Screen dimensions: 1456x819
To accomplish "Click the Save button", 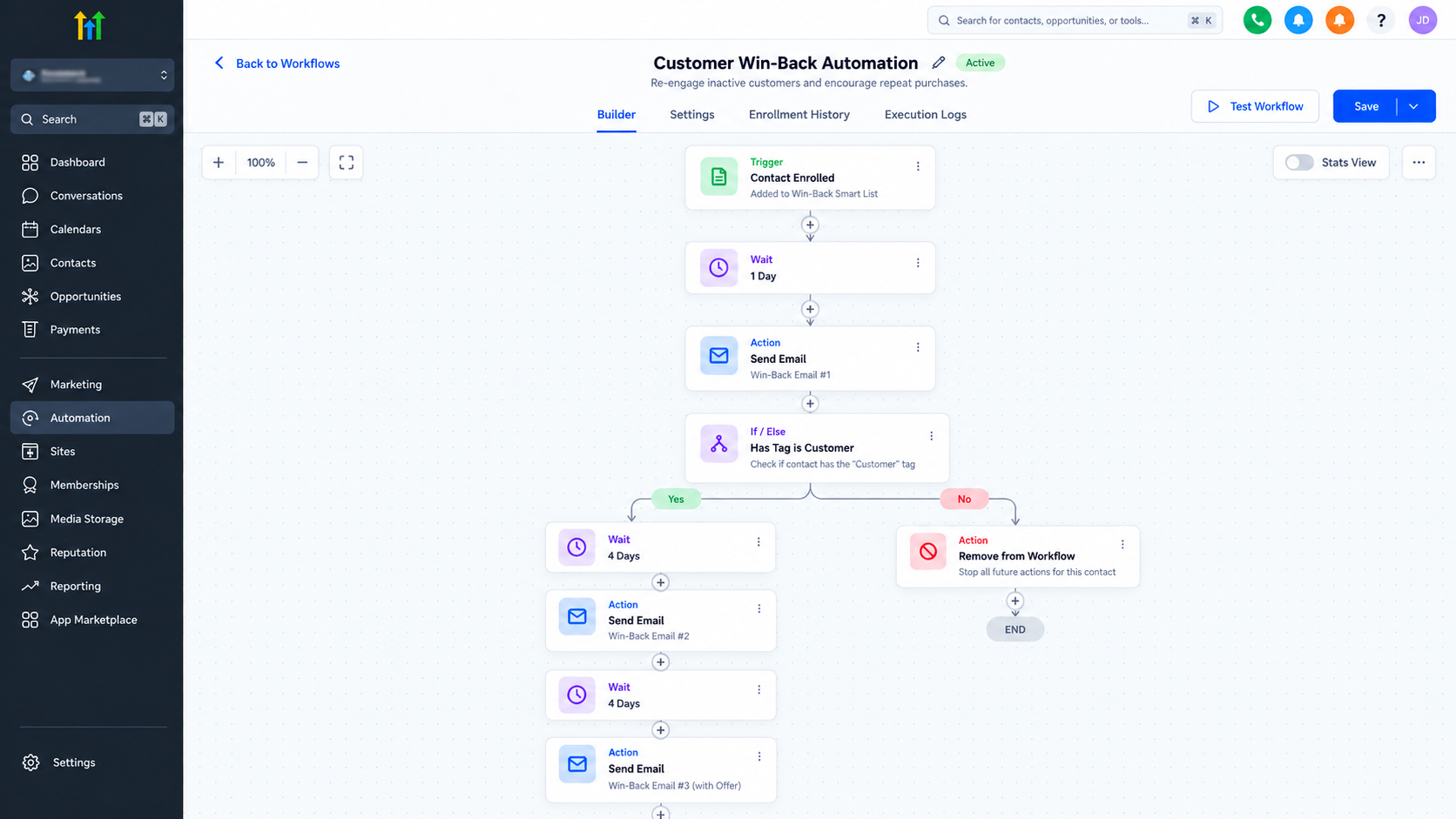I will click(x=1365, y=106).
